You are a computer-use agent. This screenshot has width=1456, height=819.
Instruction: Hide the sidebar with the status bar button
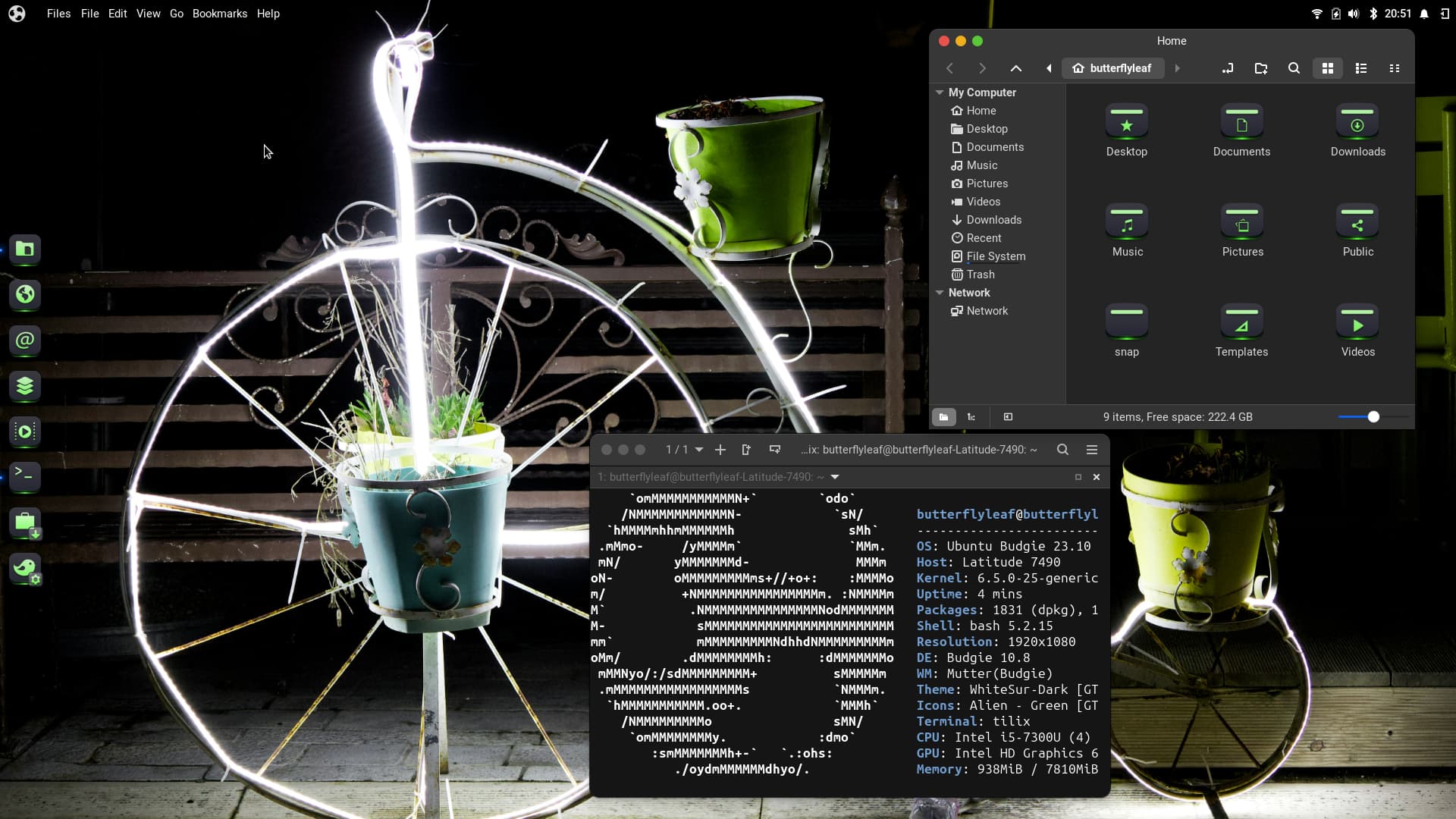[x=1008, y=417]
